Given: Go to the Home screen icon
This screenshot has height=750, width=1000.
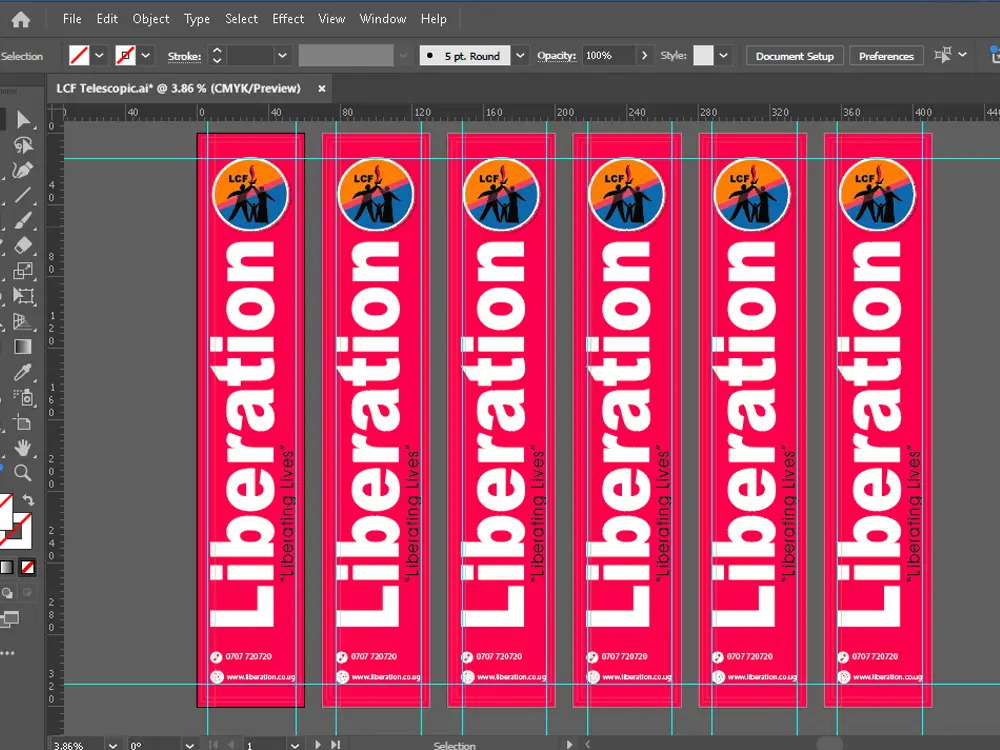Looking at the screenshot, I should pyautogui.click(x=20, y=19).
